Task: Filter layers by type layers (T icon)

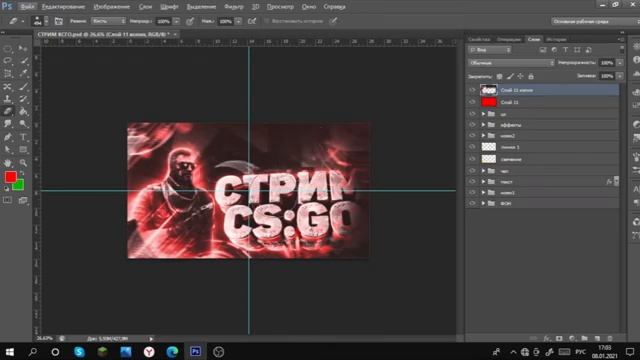Action: (x=565, y=50)
